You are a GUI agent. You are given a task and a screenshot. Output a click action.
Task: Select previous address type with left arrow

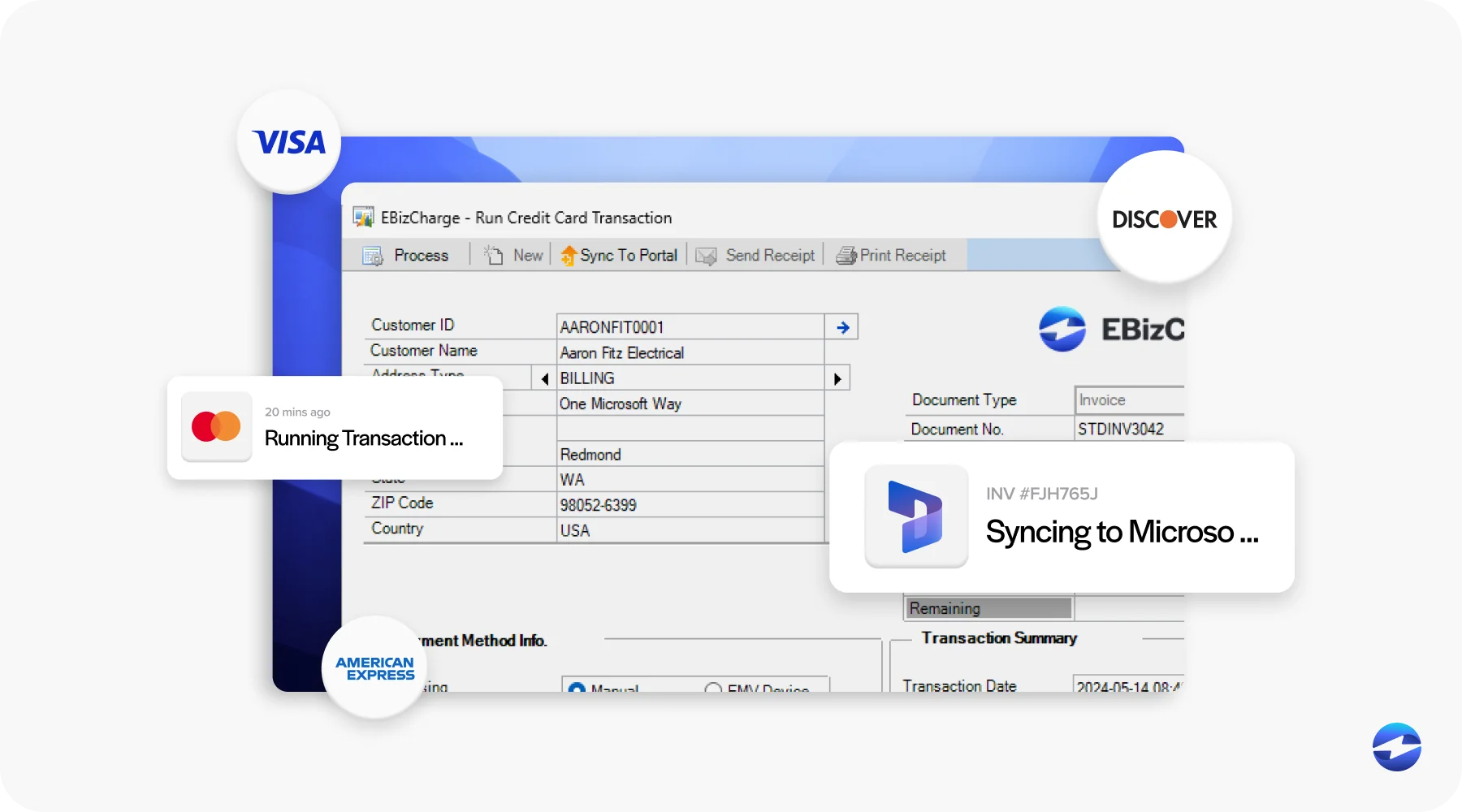tap(545, 378)
